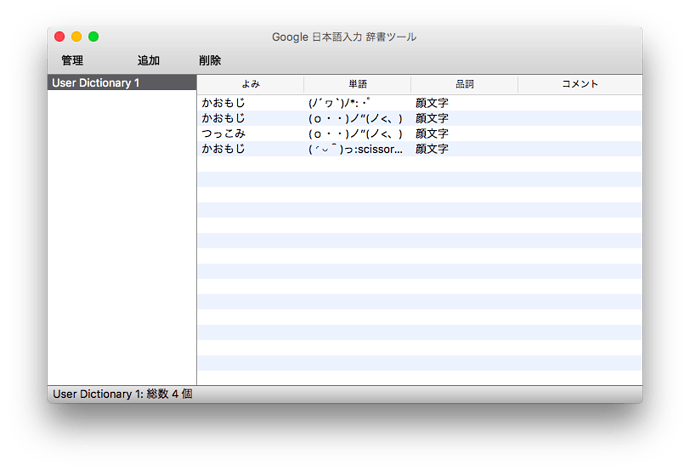
Task: Sort by the よみ column header
Action: coord(250,84)
